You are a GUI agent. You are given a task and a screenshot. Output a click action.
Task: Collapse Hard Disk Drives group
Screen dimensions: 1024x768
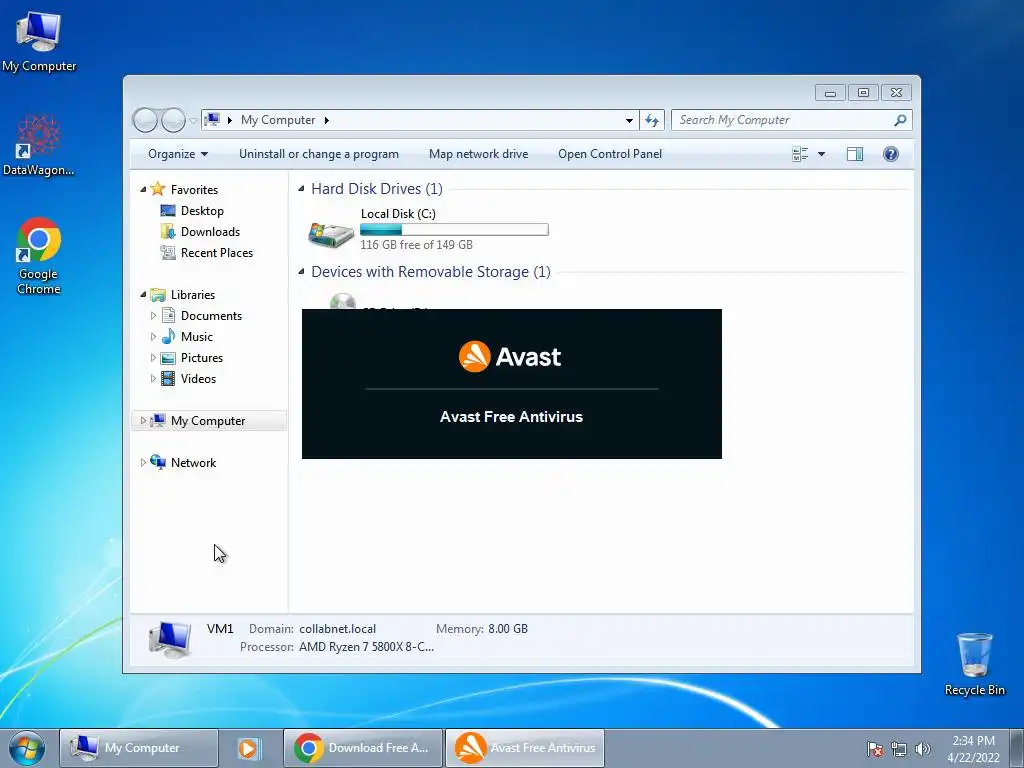pos(301,189)
